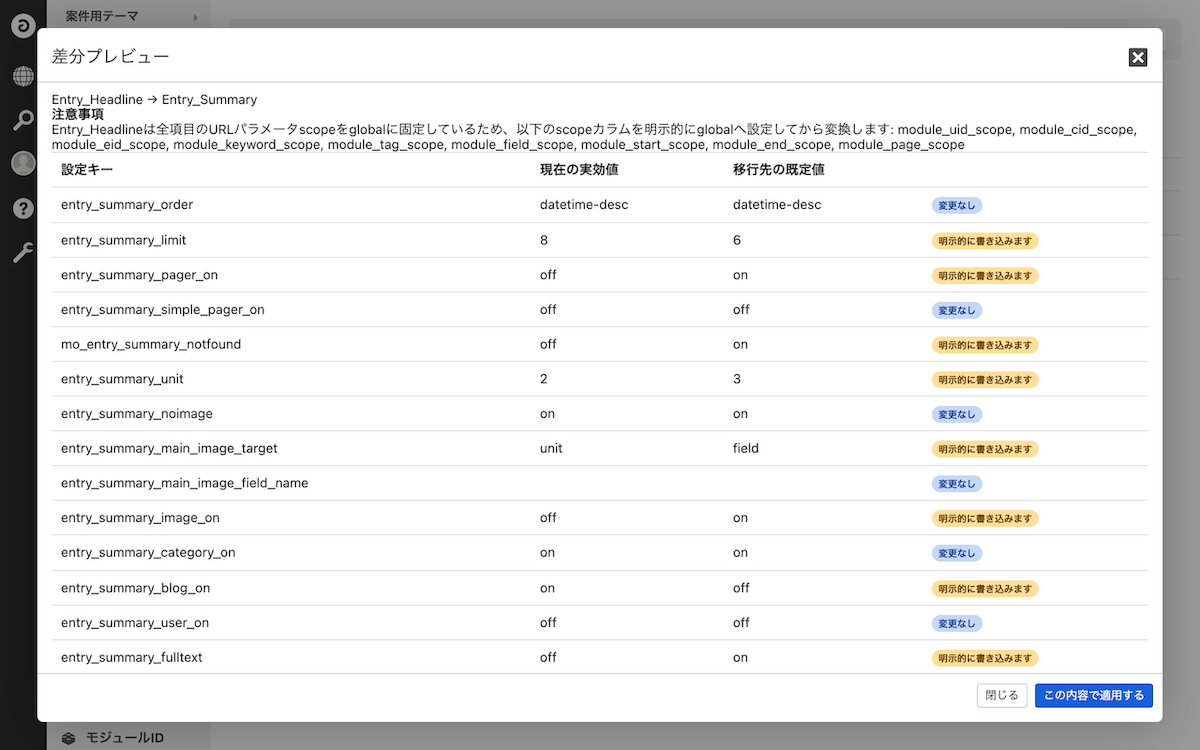
Task: Click current value 8 of entry_summary_limit
Action: tap(544, 240)
